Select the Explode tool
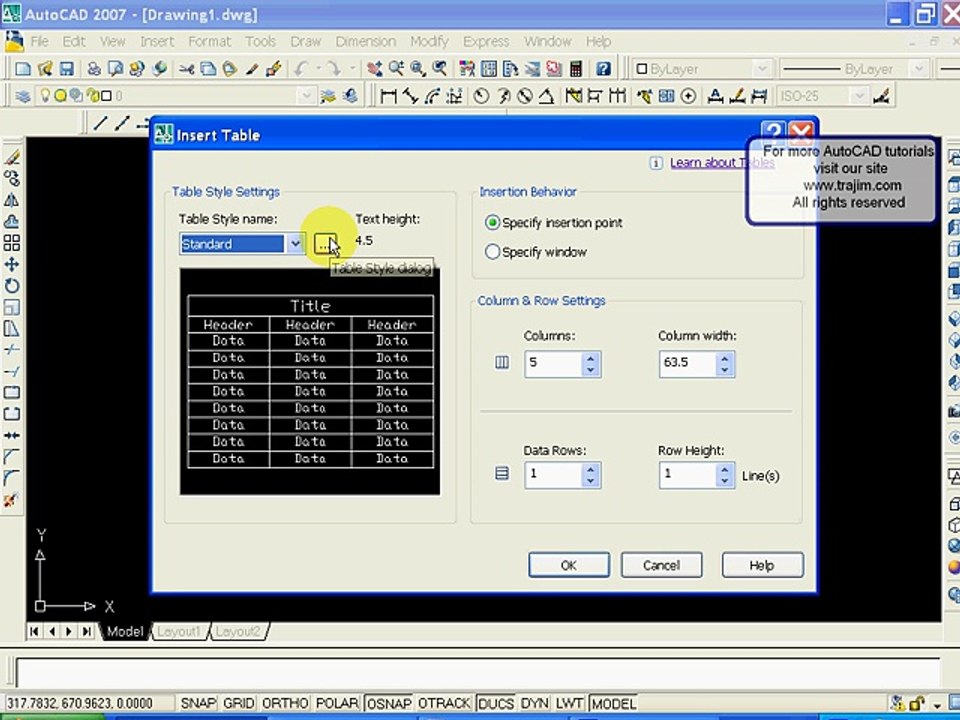Image resolution: width=960 pixels, height=720 pixels. click(x=12, y=500)
